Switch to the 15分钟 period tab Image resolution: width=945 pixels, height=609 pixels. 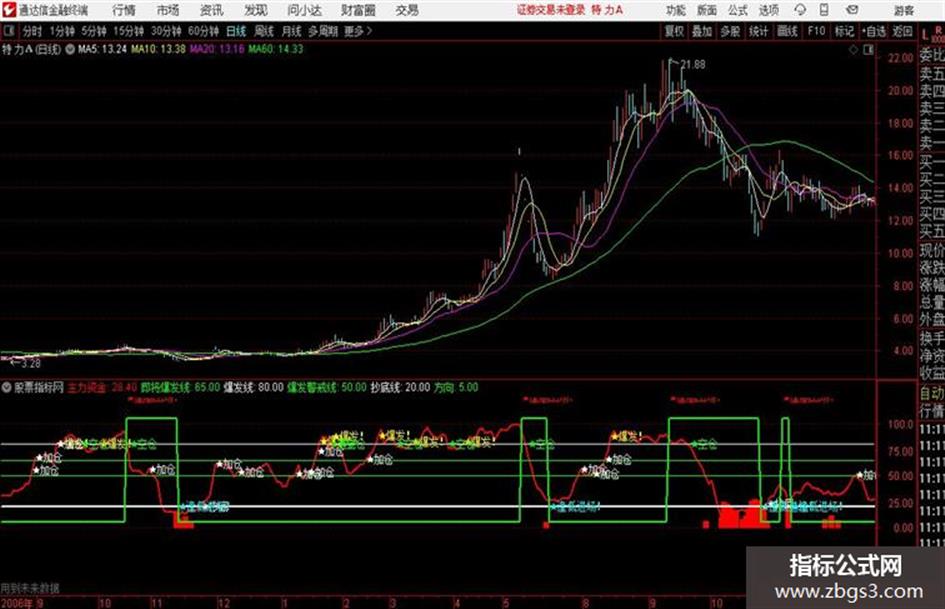(x=129, y=31)
